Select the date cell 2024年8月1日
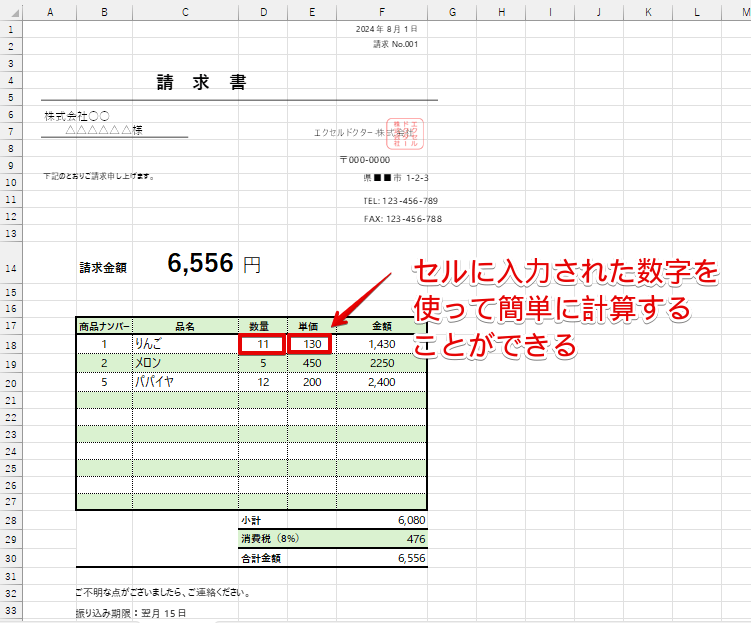This screenshot has width=751, height=623. [x=394, y=29]
